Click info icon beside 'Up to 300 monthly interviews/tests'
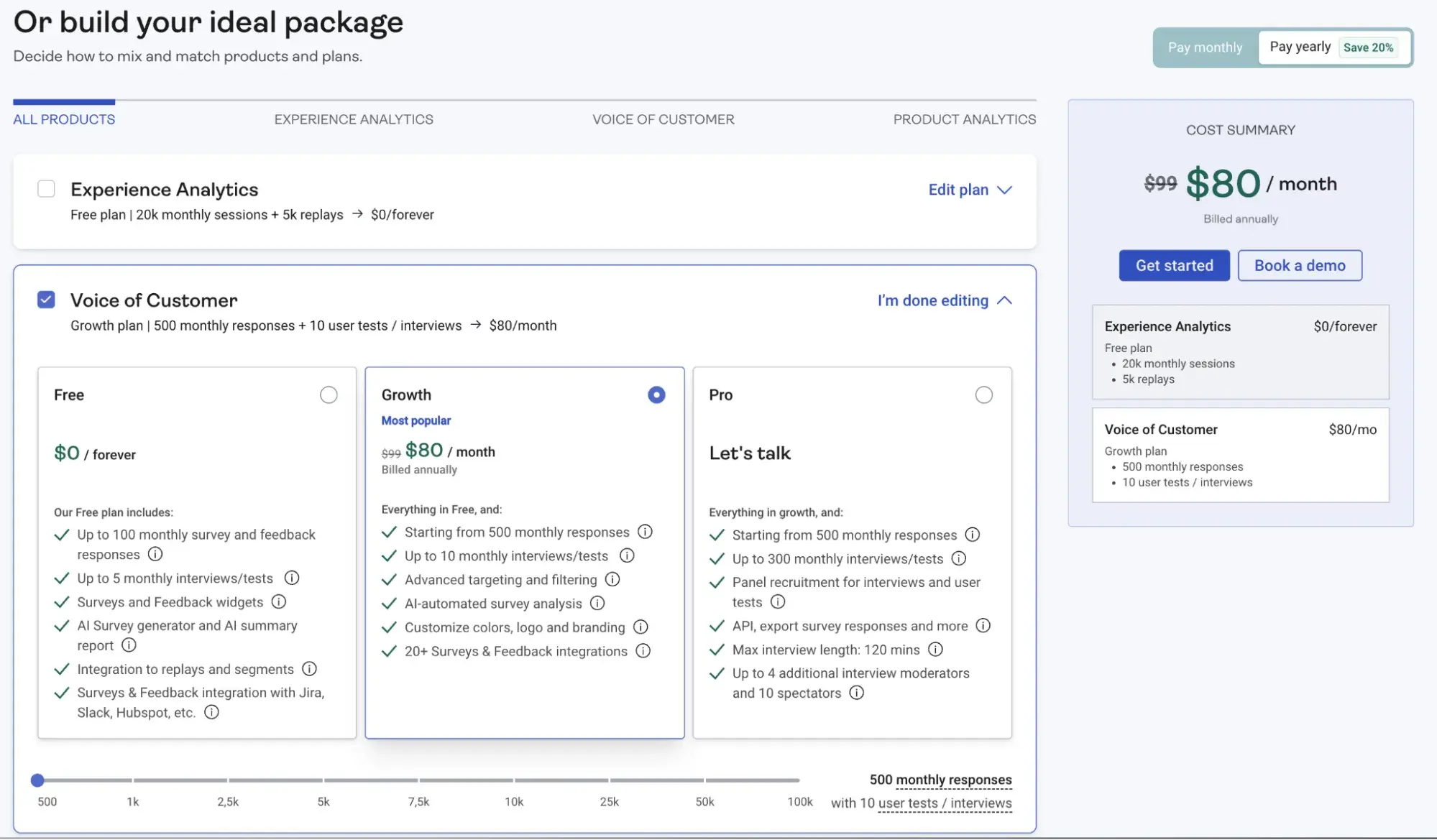 tap(959, 558)
